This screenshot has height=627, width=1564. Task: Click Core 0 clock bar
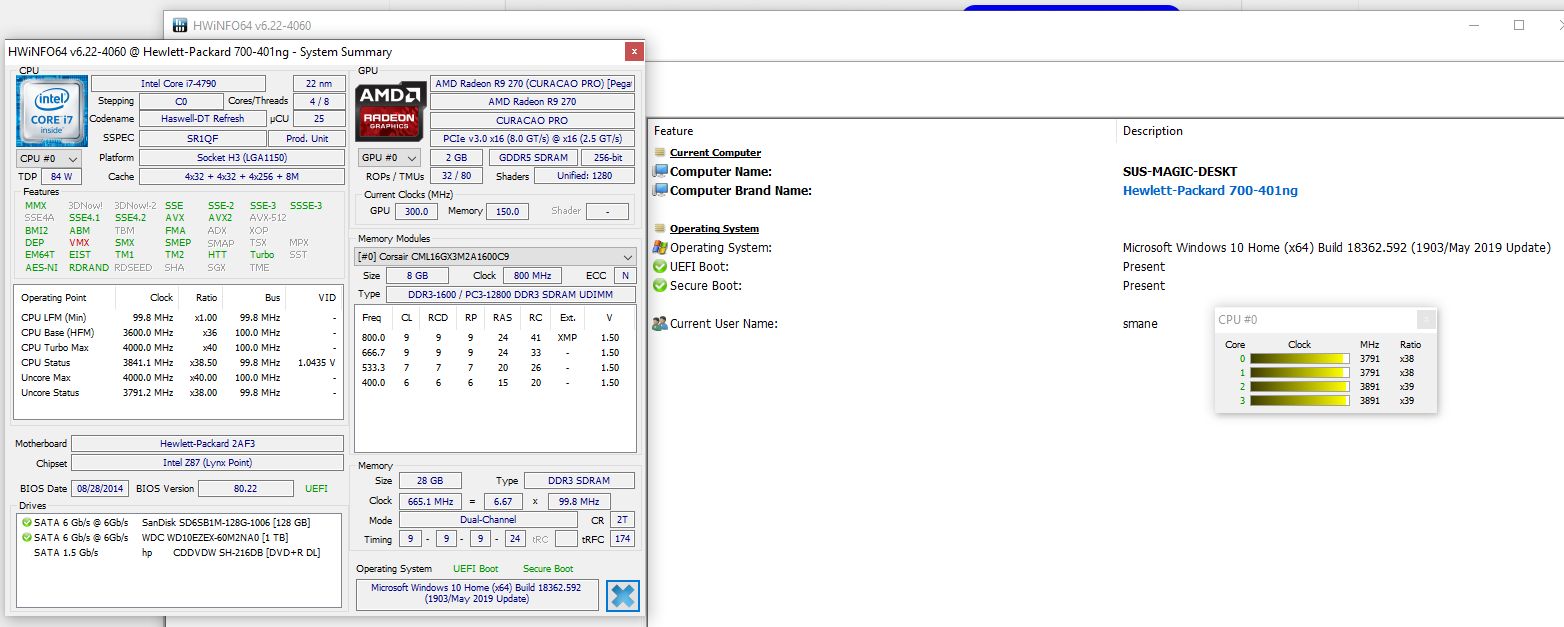tap(1299, 358)
